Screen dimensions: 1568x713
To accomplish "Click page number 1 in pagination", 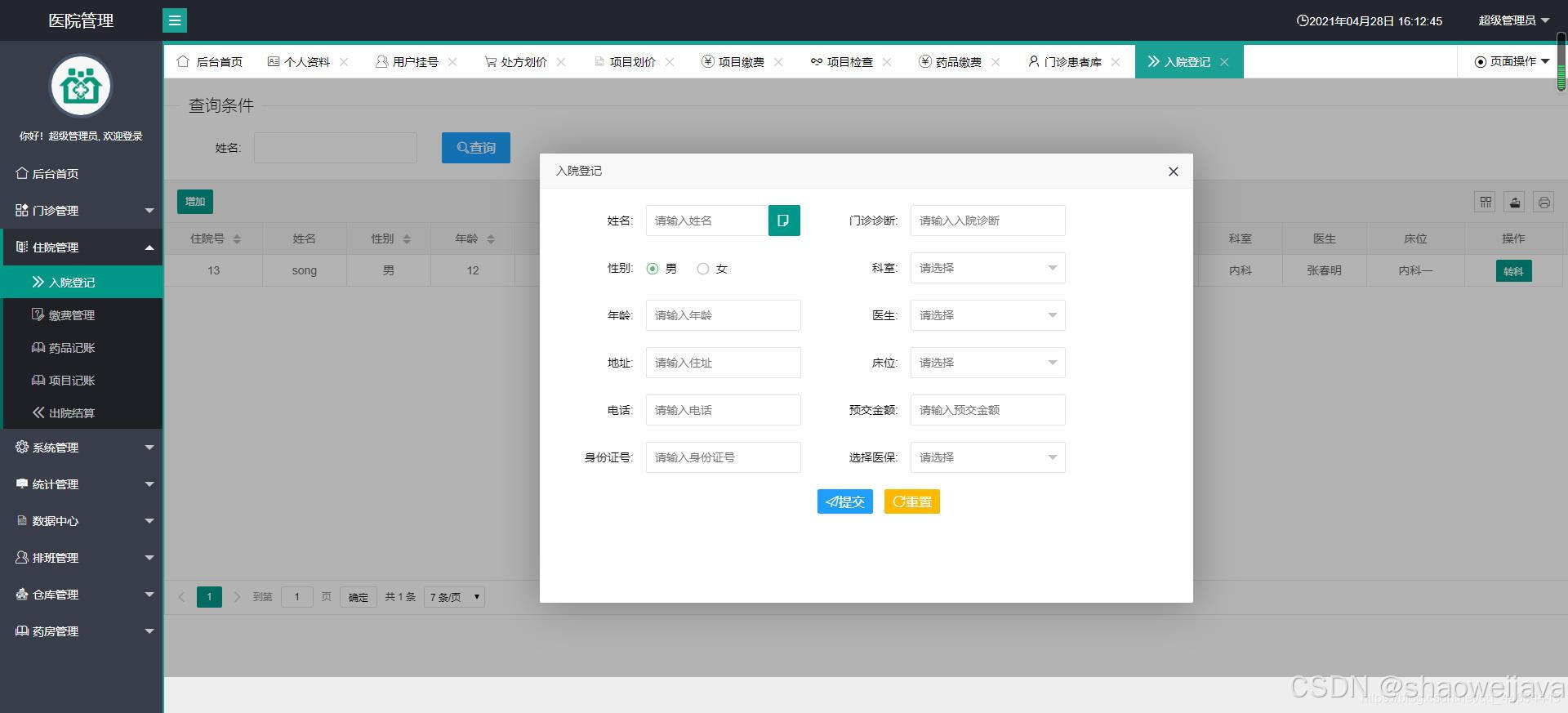I will click(x=209, y=597).
